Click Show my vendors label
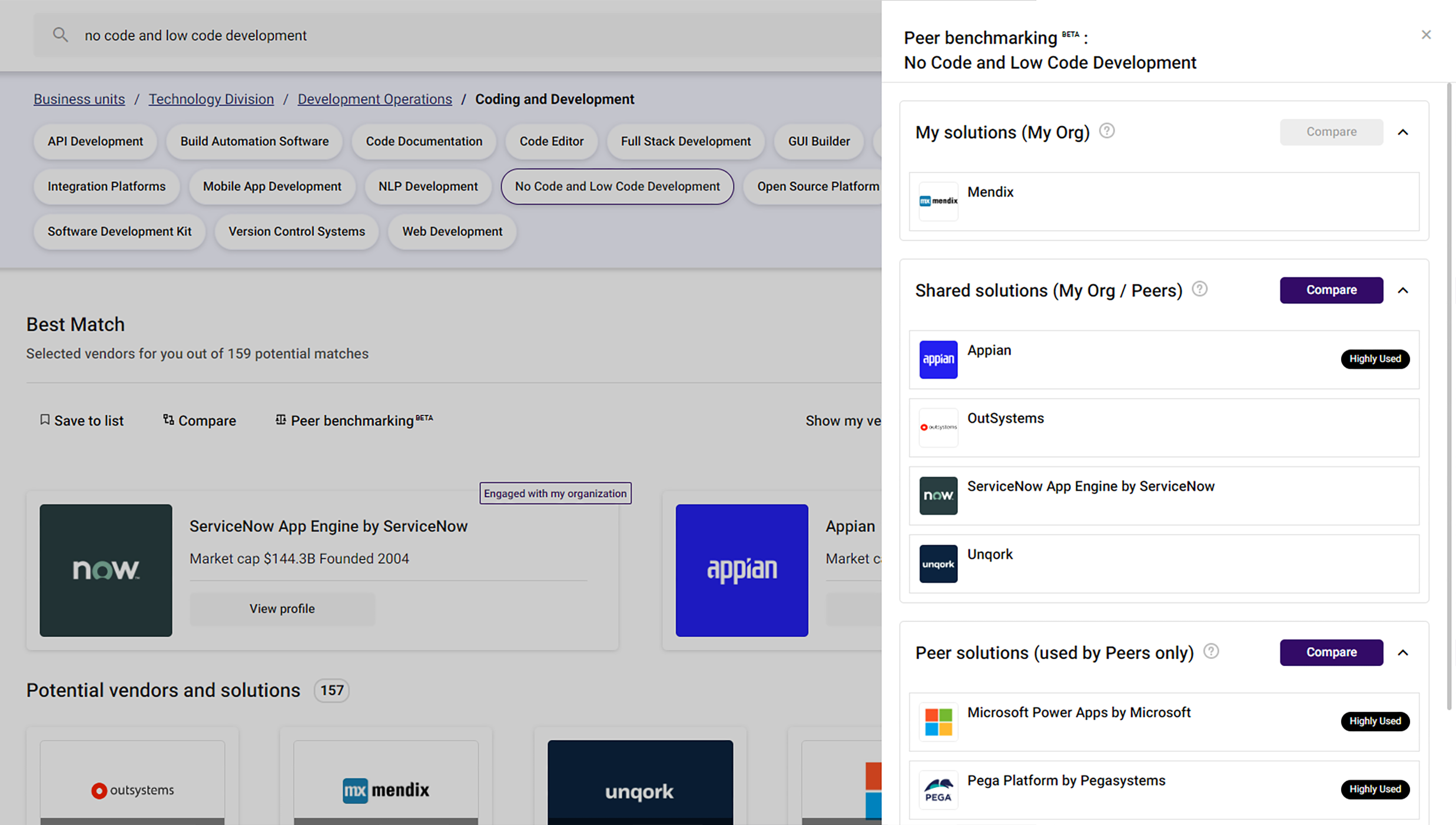 pos(843,420)
